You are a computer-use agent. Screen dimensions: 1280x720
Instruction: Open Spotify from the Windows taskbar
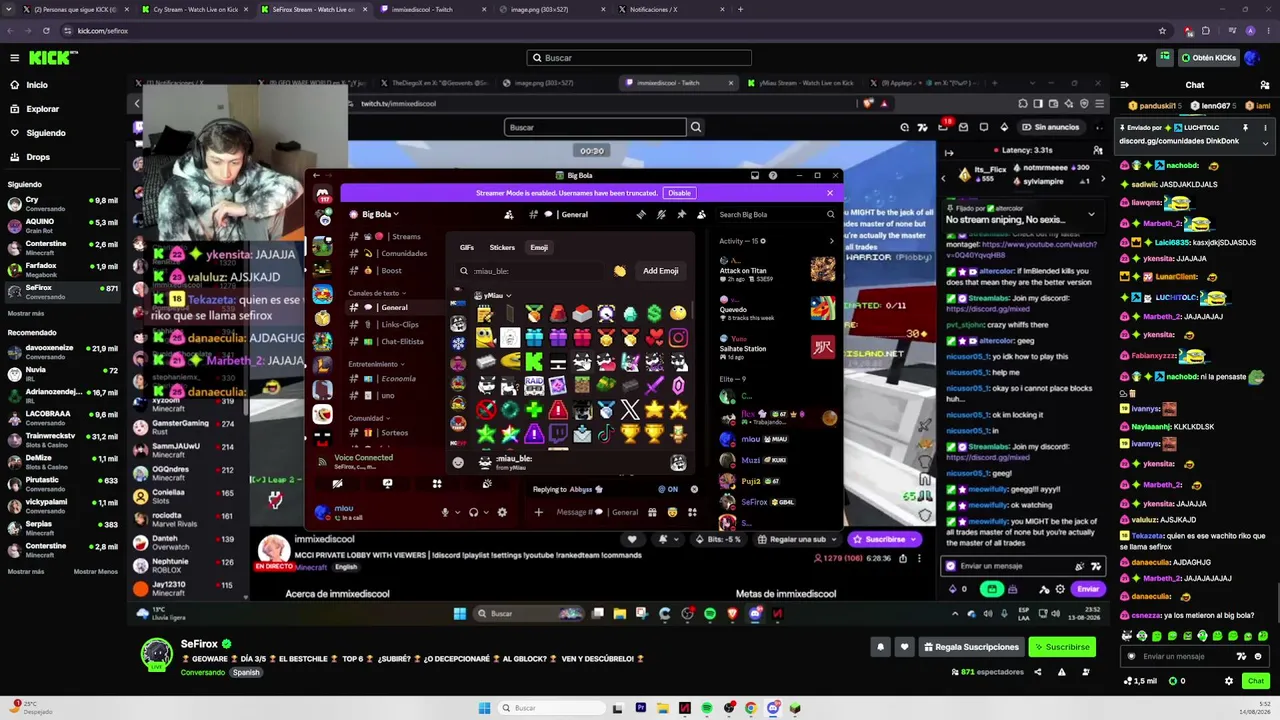tap(707, 708)
